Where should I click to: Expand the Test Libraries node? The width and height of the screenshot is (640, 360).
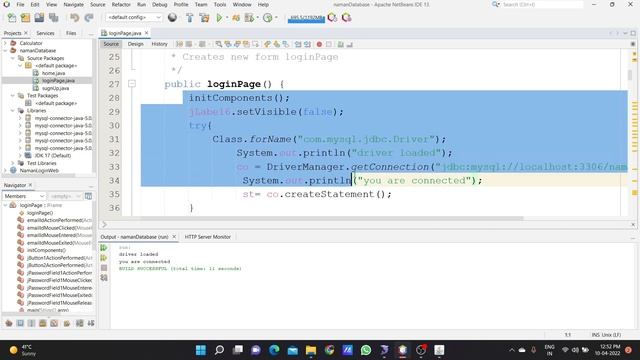(x=13, y=163)
